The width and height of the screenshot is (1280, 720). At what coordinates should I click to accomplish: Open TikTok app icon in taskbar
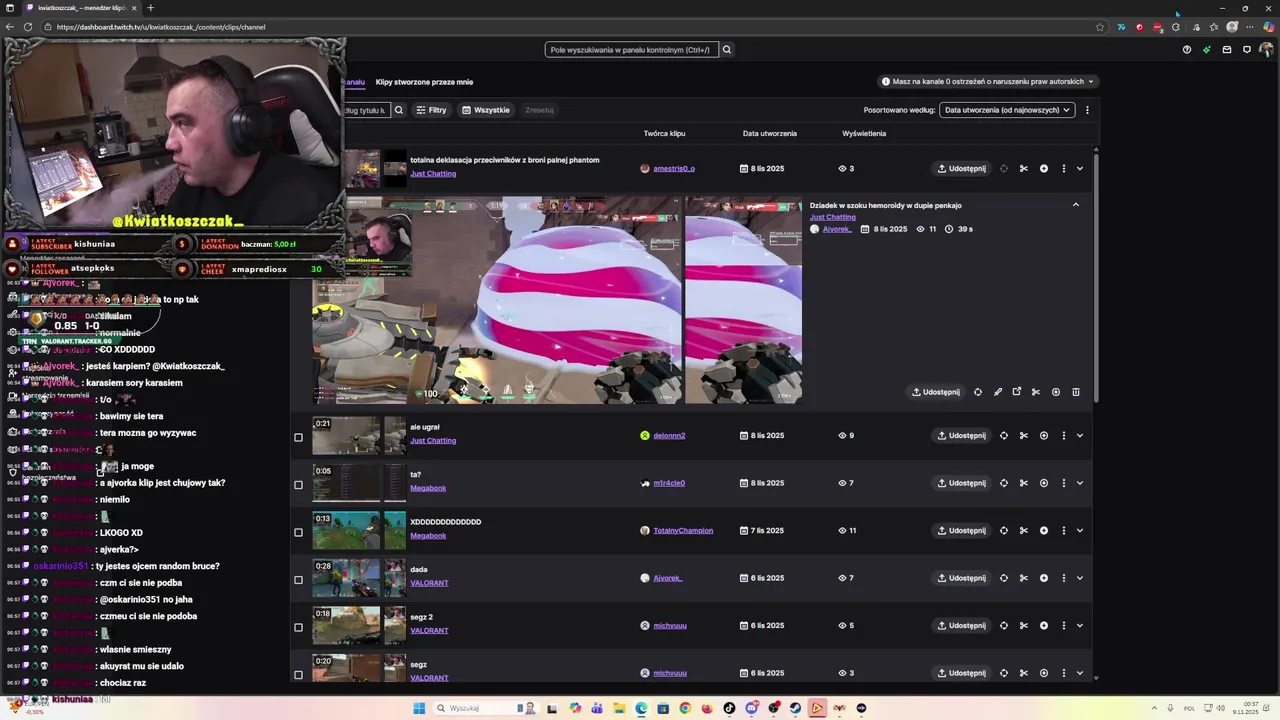pyautogui.click(x=729, y=708)
